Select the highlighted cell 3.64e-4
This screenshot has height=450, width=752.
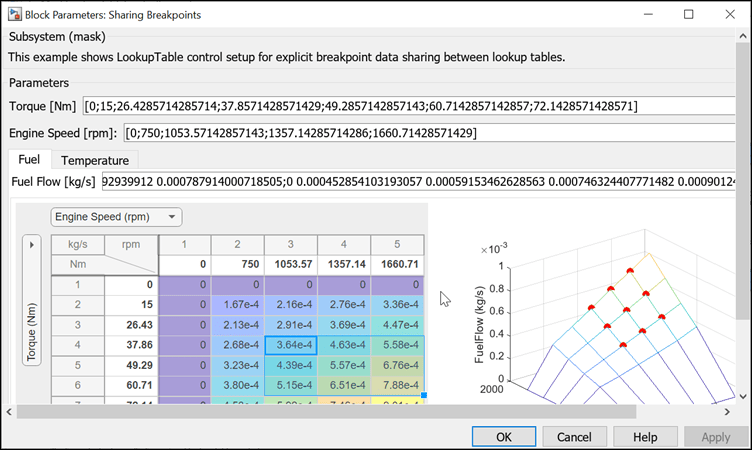click(x=291, y=345)
